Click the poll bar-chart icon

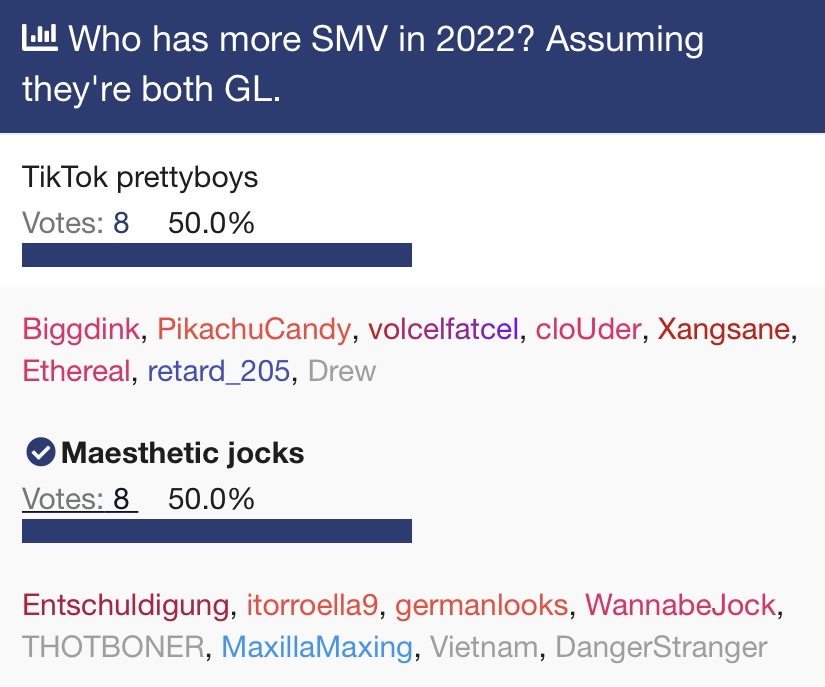39,38
